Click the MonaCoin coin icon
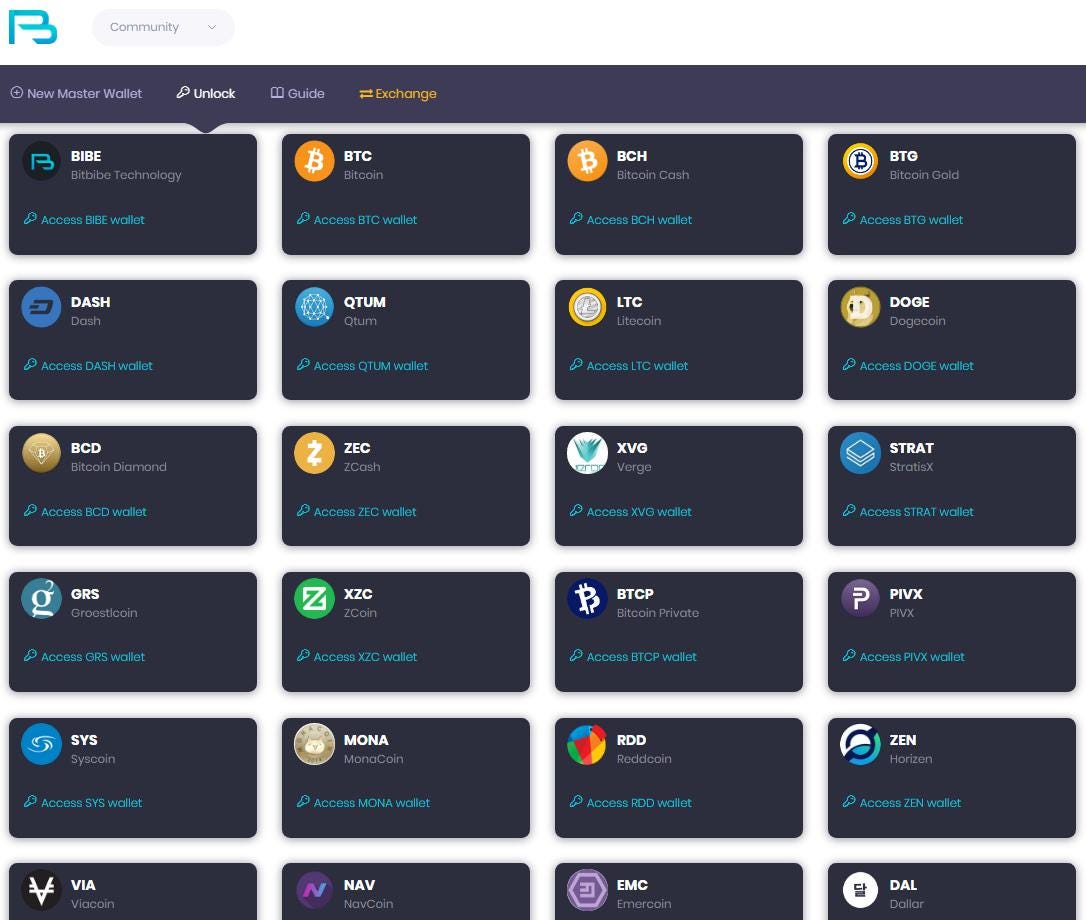The width and height of the screenshot is (1086, 920). point(314,745)
